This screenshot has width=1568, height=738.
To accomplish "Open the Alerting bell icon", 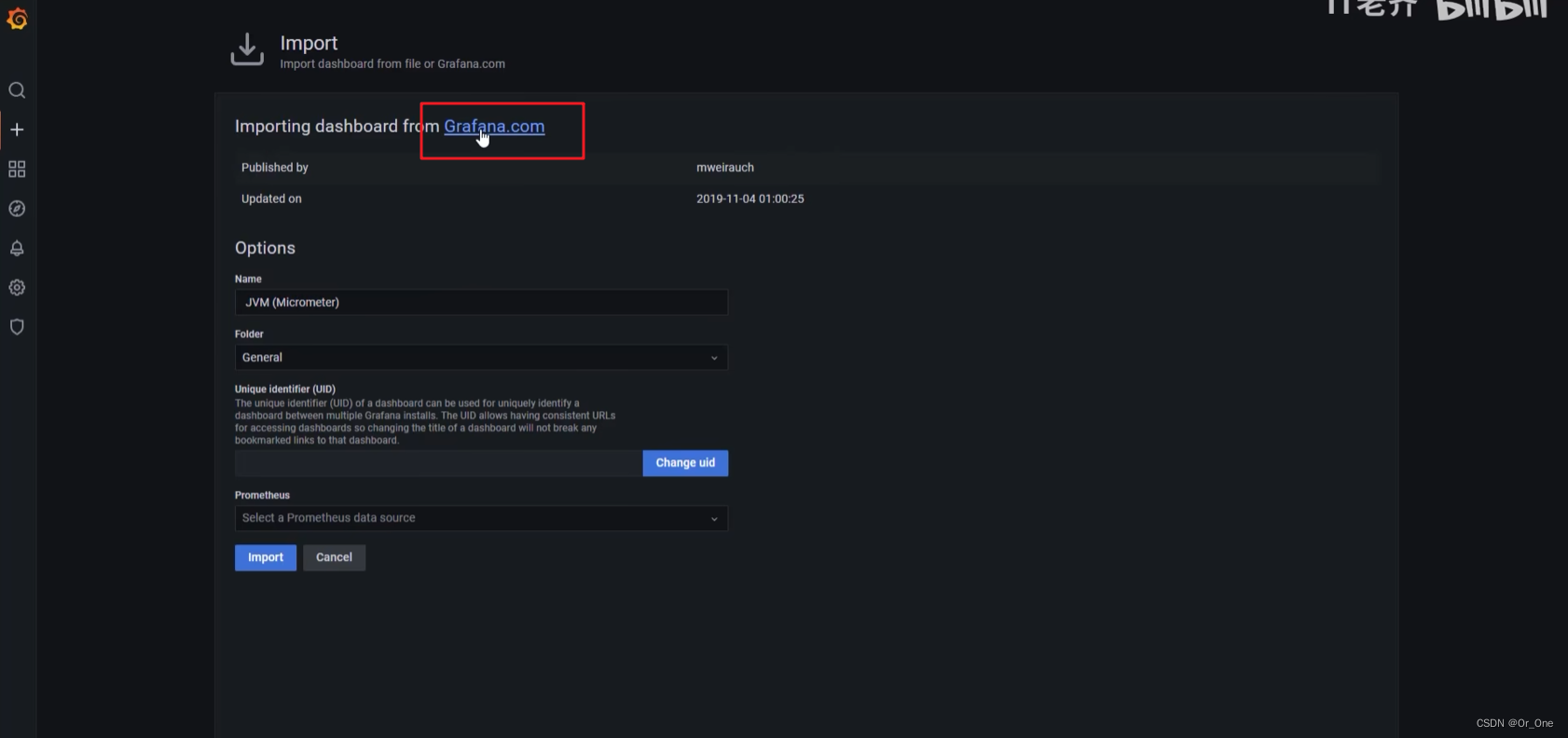I will click(17, 248).
